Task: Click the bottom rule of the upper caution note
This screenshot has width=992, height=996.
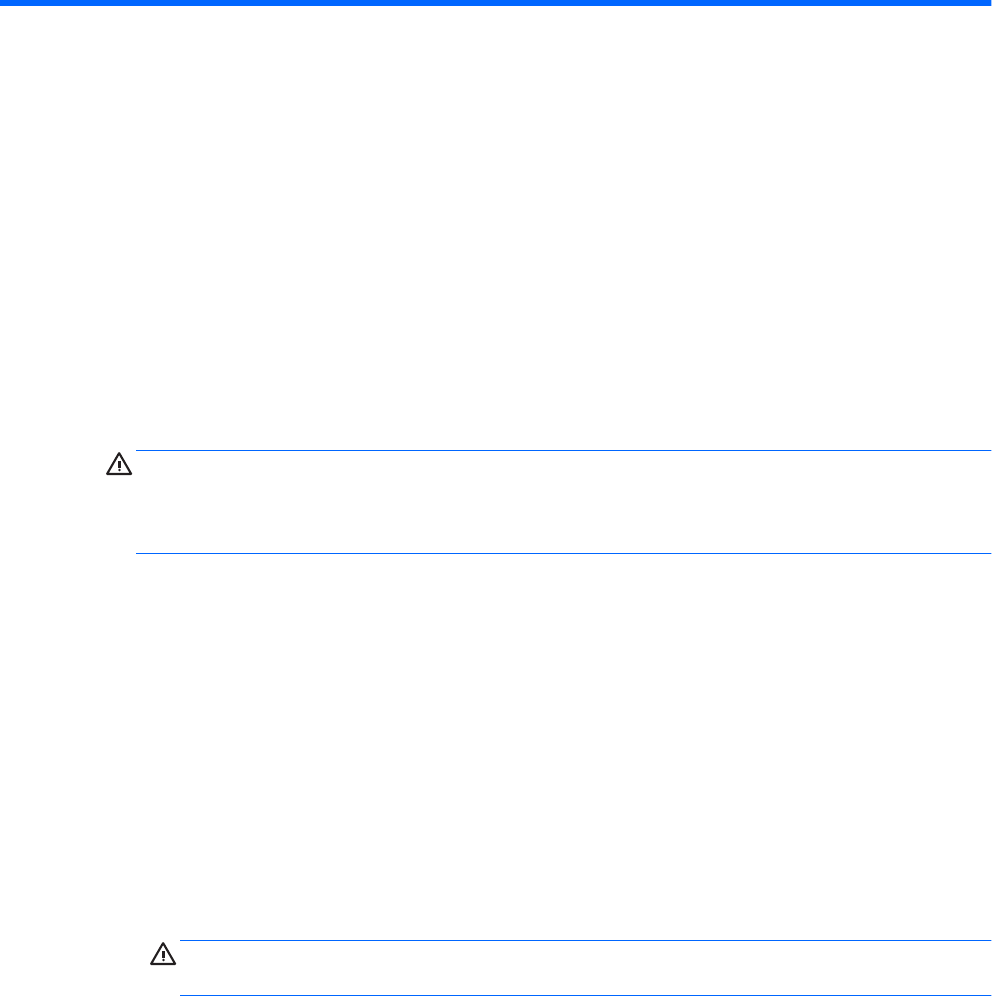Action: point(562,553)
